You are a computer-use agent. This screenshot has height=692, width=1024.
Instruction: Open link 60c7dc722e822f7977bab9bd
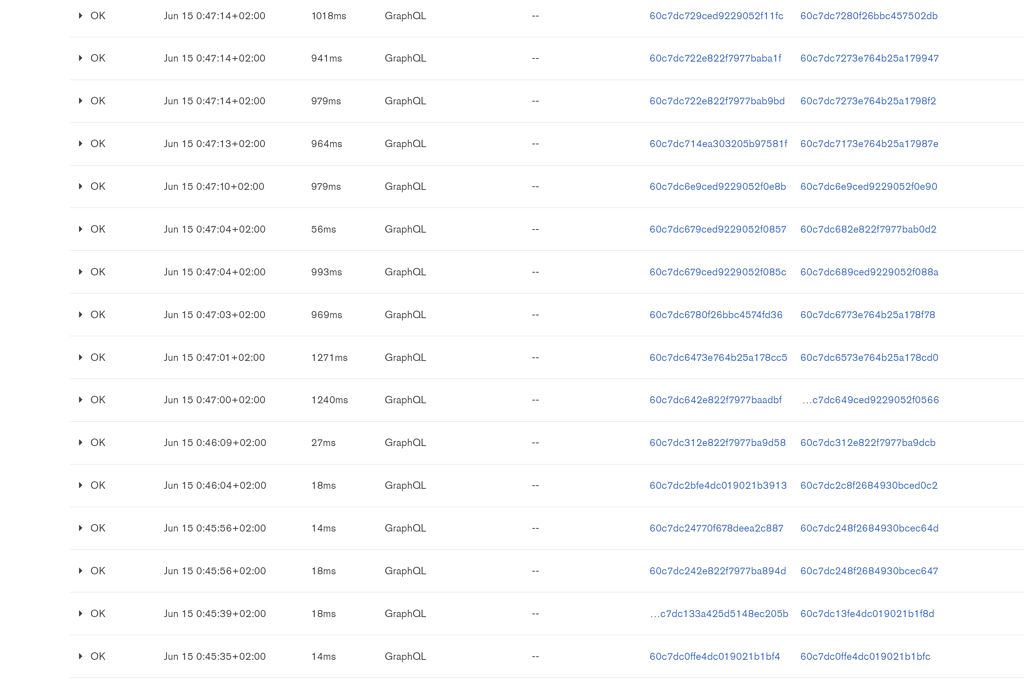pyautogui.click(x=716, y=101)
